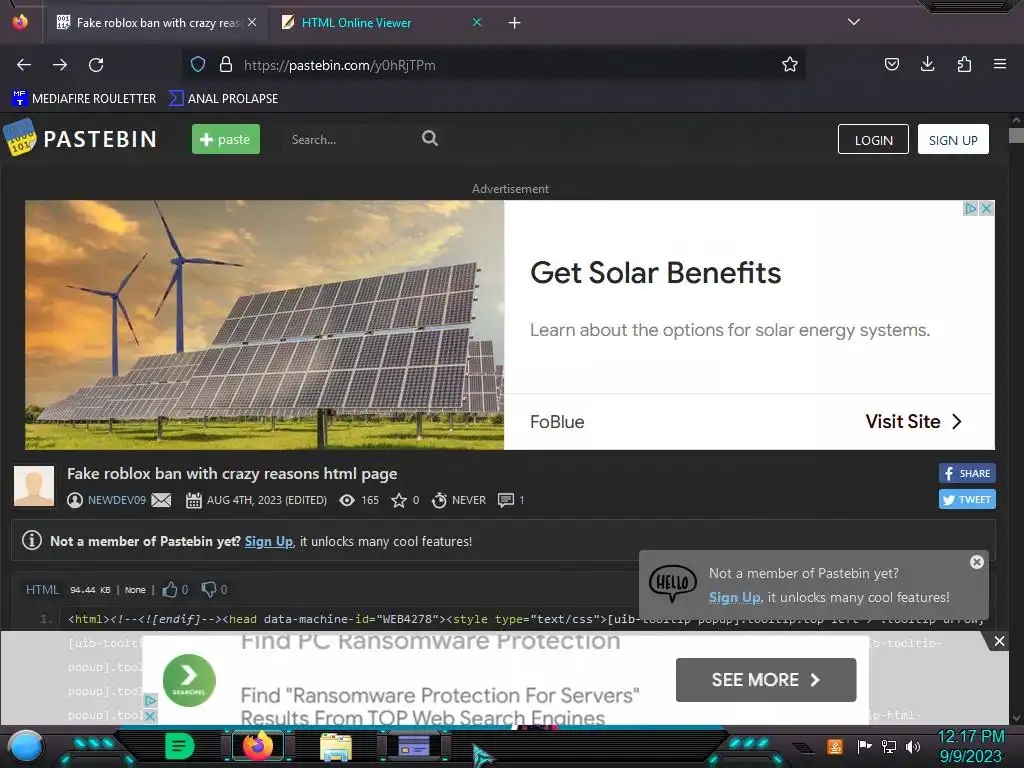
Task: Go forward to the next page
Action: [60, 65]
